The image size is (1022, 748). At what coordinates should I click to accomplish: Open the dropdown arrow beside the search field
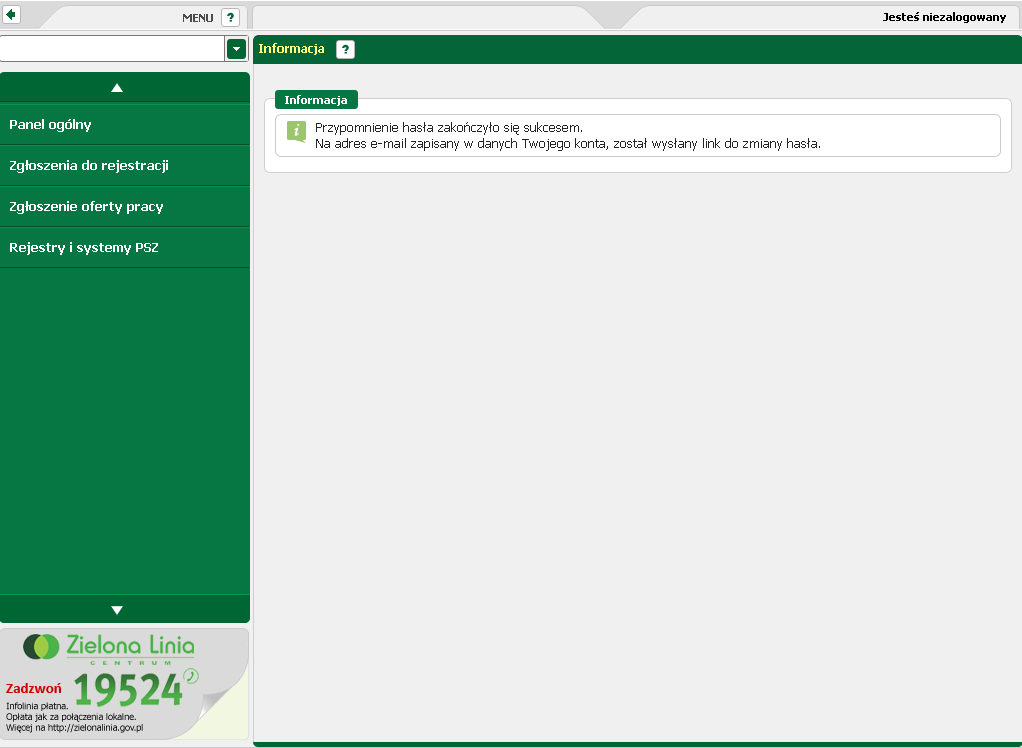(x=236, y=49)
